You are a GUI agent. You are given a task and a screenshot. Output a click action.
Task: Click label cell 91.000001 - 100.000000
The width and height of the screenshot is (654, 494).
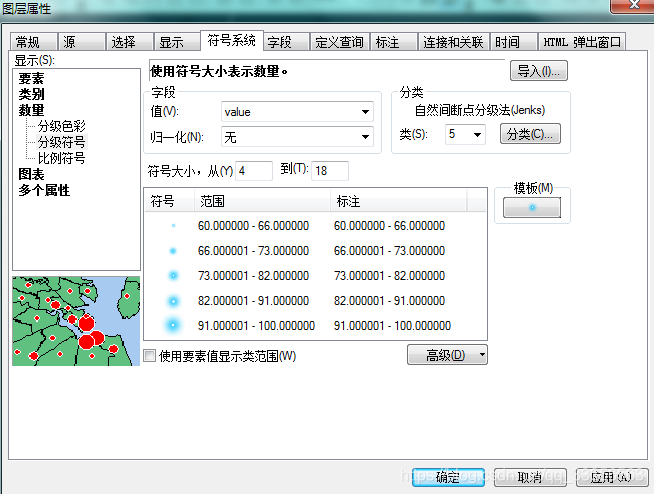coord(392,325)
